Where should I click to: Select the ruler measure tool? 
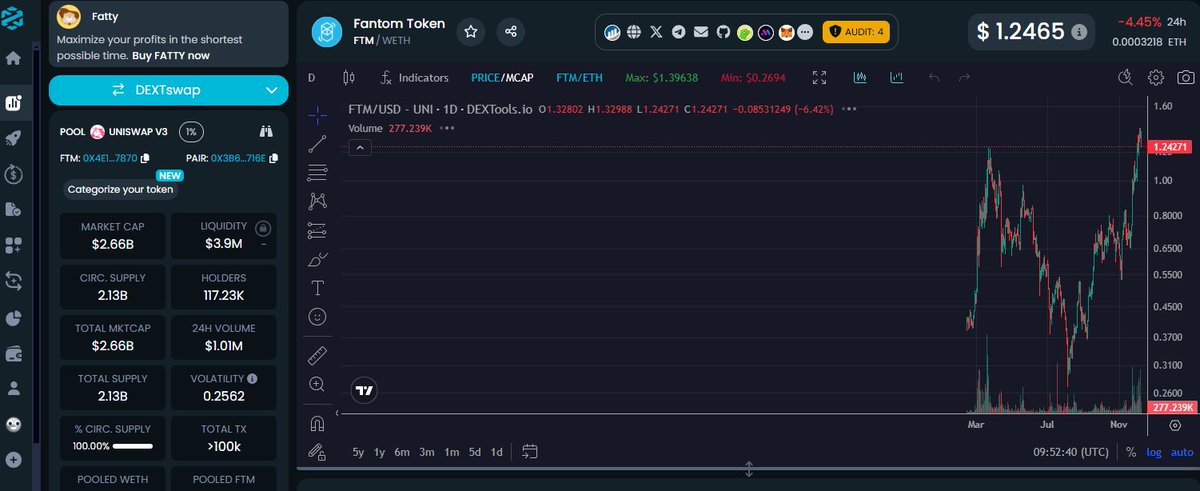pyautogui.click(x=317, y=355)
